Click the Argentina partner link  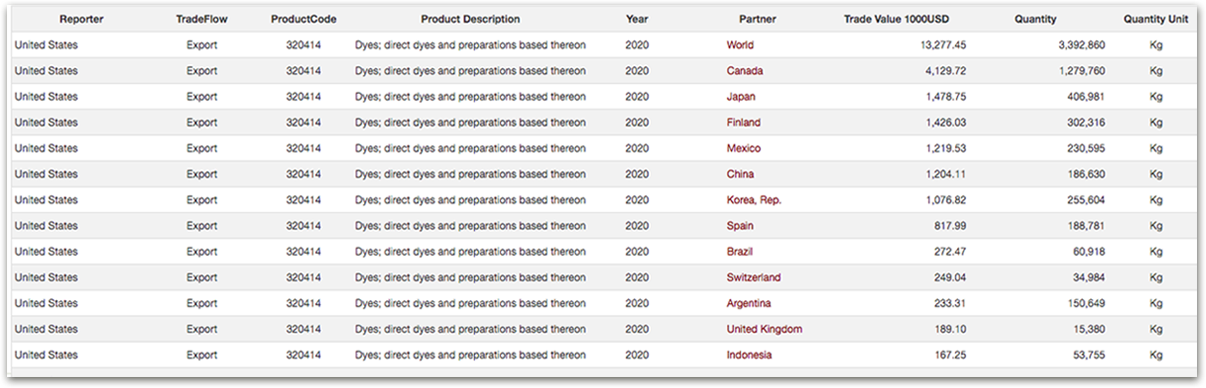[x=749, y=303]
